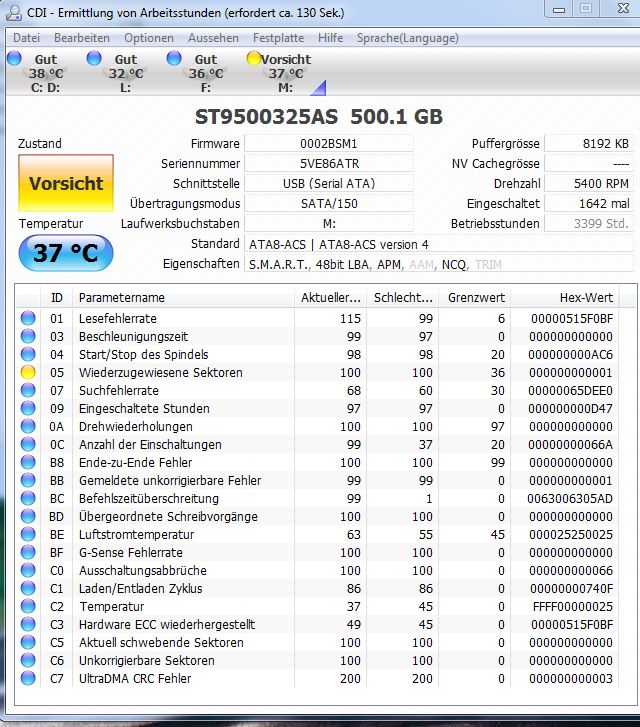The height and width of the screenshot is (727, 640).
Task: Click the status icon for Unkorrigierbare Sektoren
Action: (28, 660)
